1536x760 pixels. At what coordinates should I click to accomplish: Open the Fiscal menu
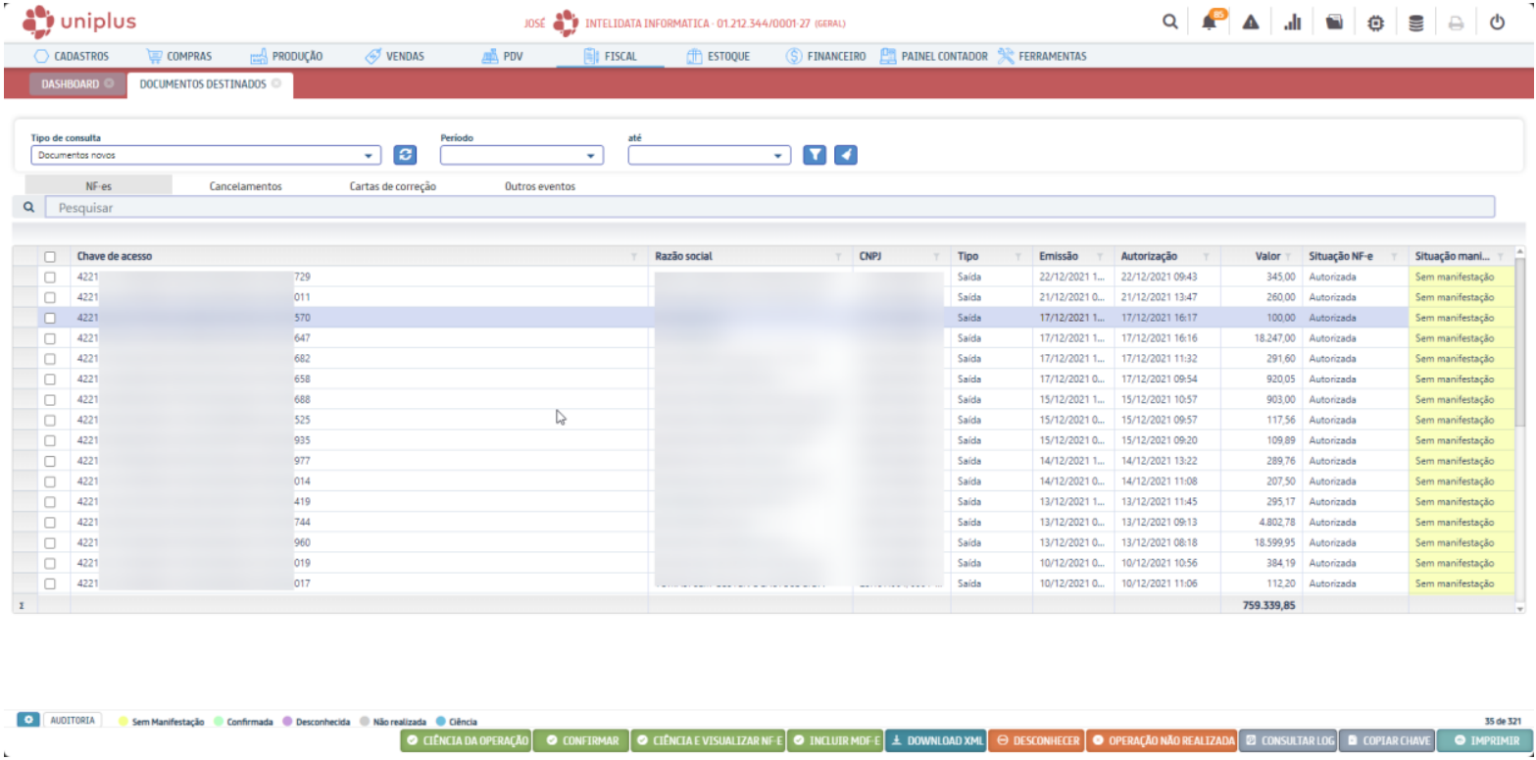(x=610, y=56)
